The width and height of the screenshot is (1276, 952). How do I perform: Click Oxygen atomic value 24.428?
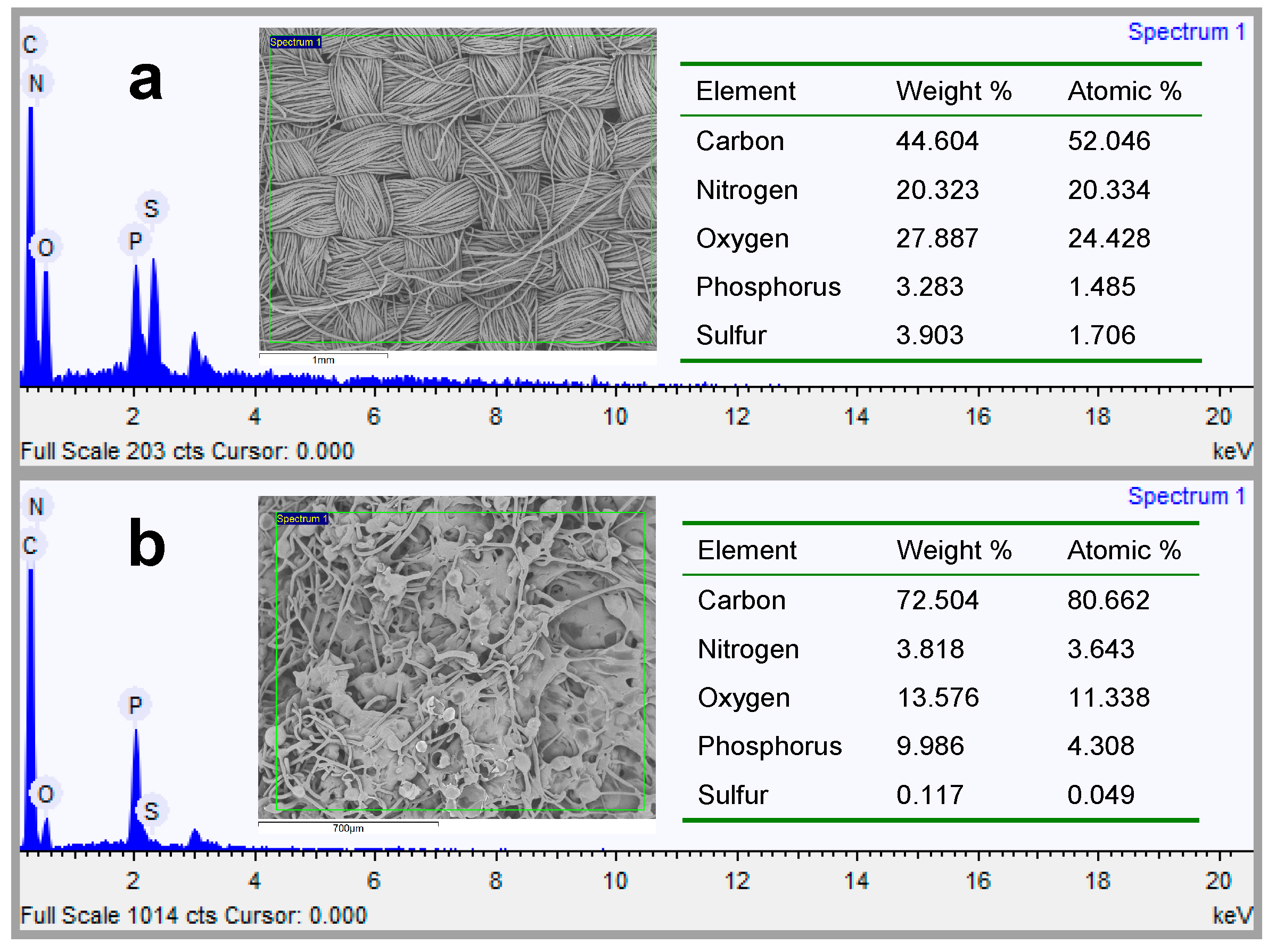click(1109, 238)
